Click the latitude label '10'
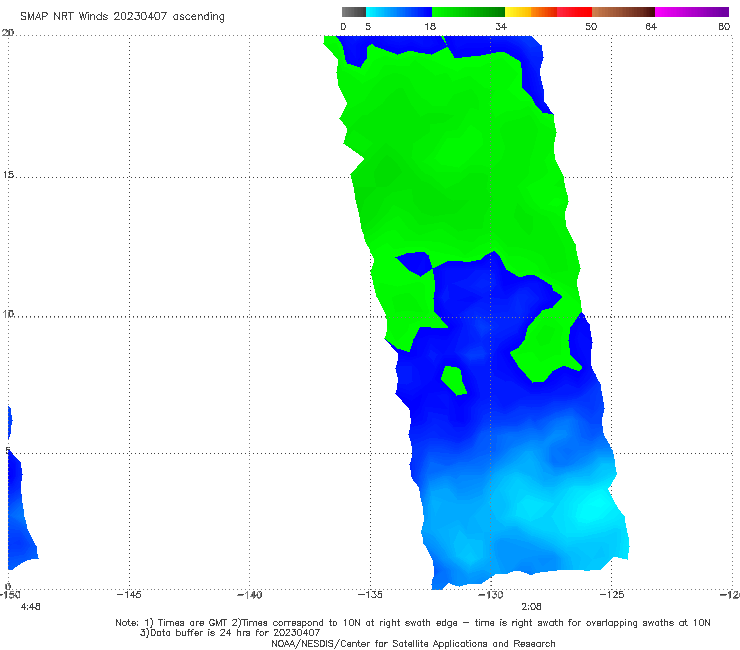This screenshot has width=740, height=650. click(x=8, y=314)
